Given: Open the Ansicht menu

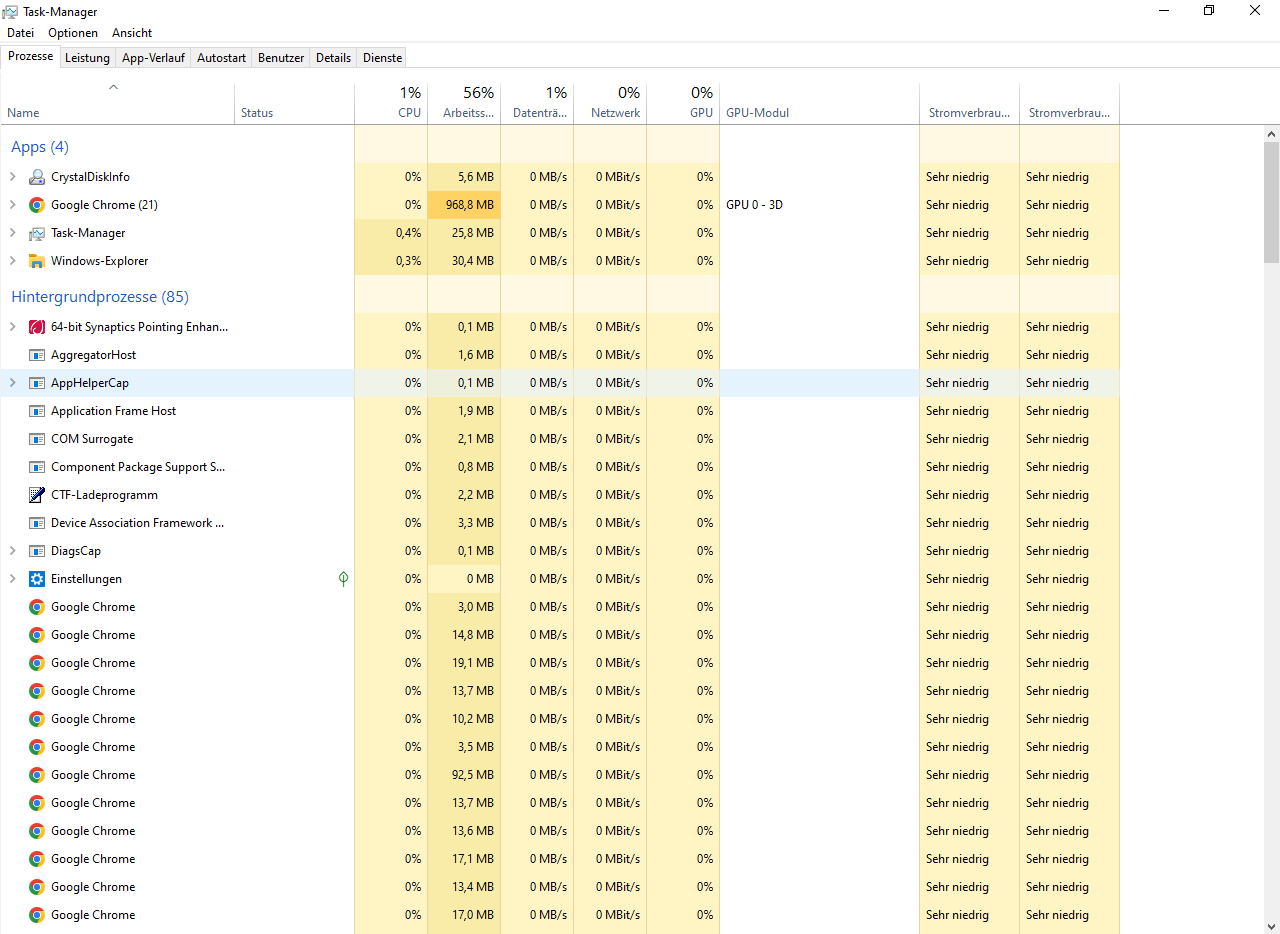Looking at the screenshot, I should click(132, 33).
